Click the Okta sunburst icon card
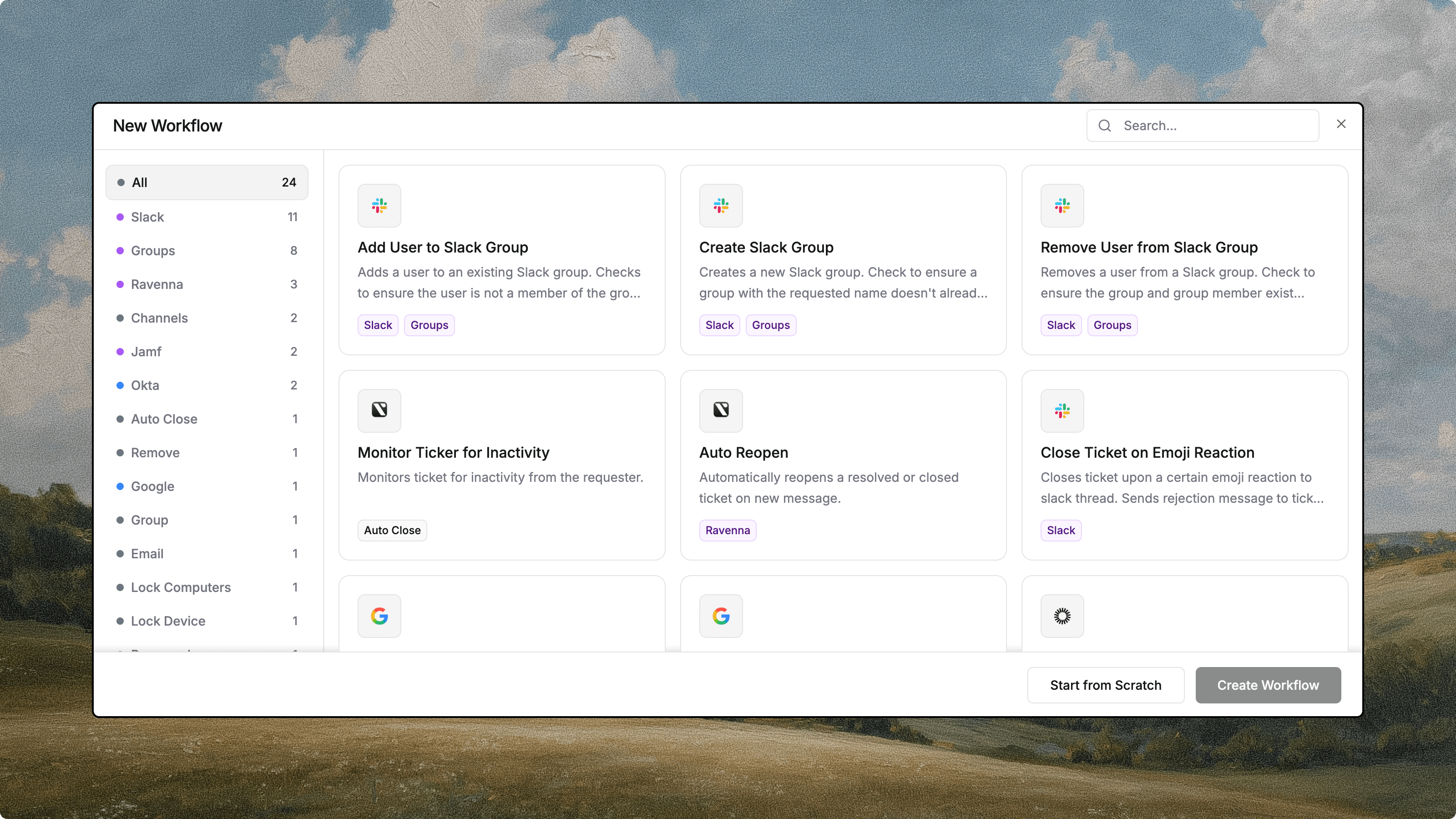Image resolution: width=1456 pixels, height=819 pixels. (1062, 616)
